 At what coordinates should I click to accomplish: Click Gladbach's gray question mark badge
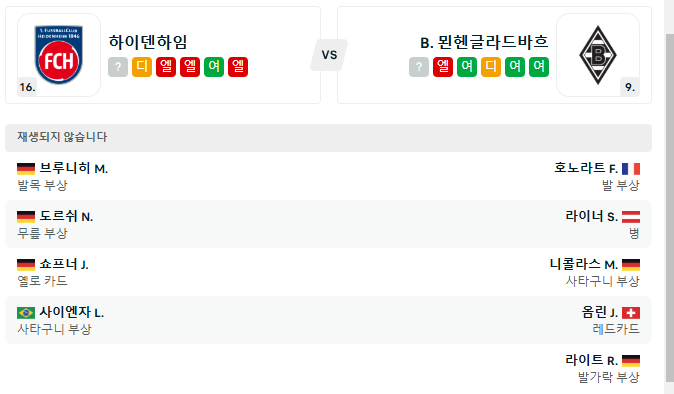click(x=419, y=67)
